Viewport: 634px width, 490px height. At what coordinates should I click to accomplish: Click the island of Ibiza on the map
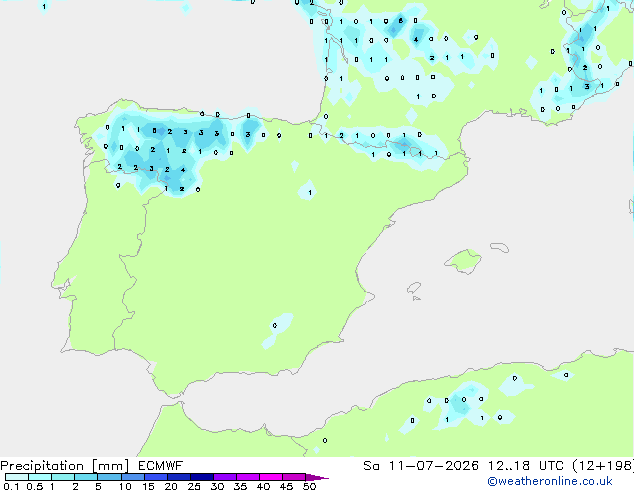414,288
